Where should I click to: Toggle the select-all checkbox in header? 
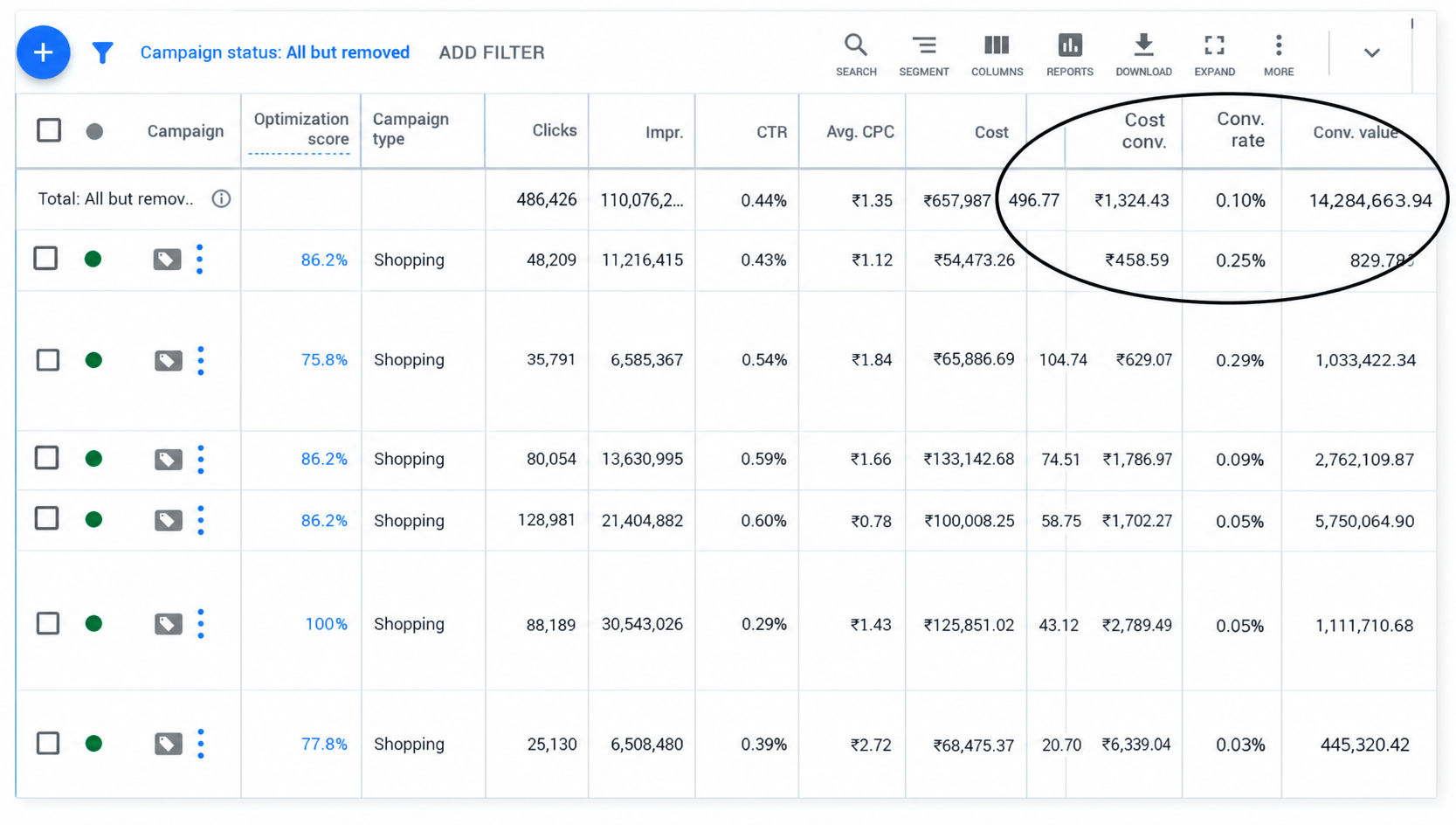tap(49, 130)
